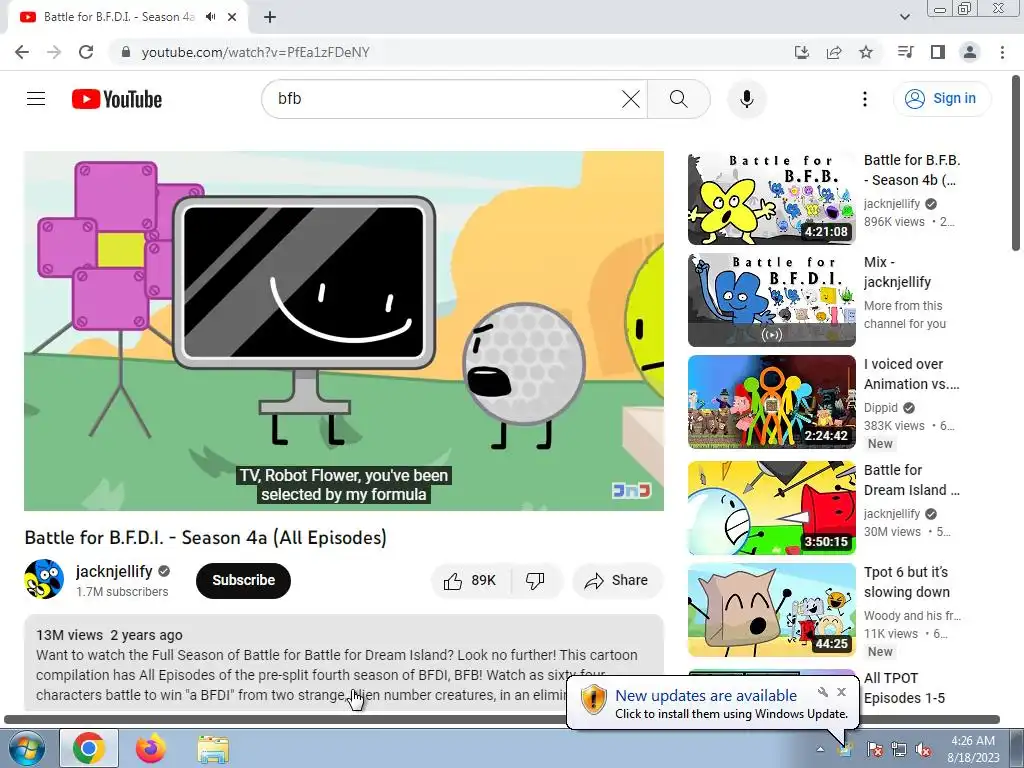This screenshot has width=1024, height=768.
Task: Focus the address bar URL
Action: point(255,52)
